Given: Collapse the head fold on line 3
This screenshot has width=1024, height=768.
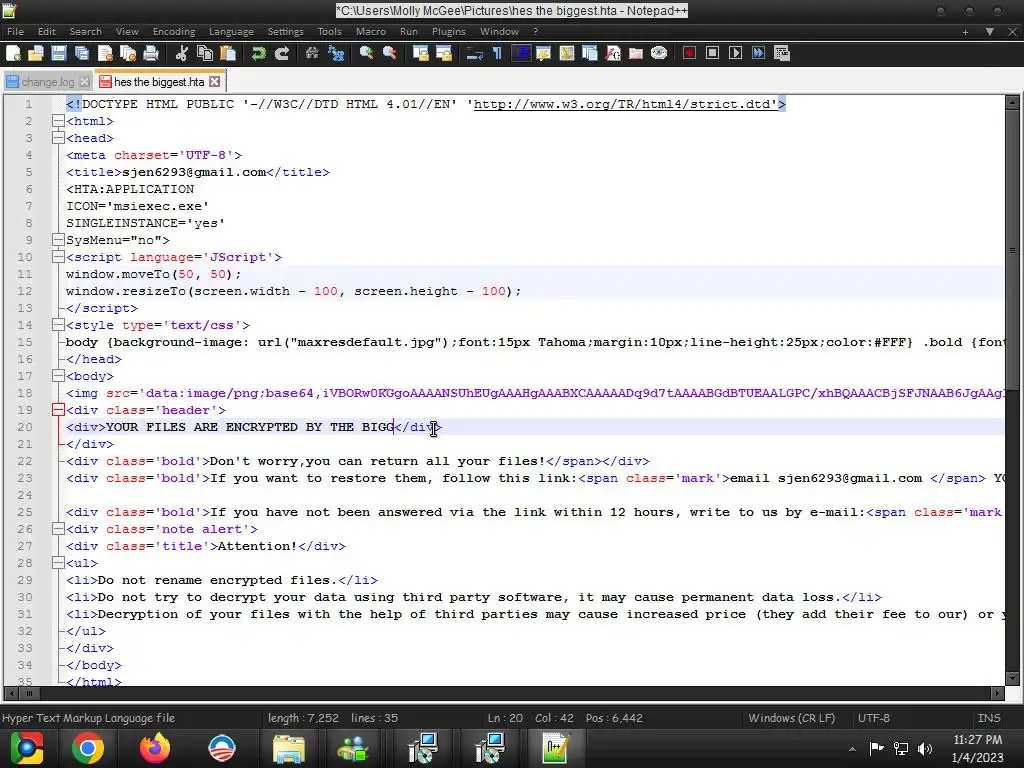Looking at the screenshot, I should (58, 138).
